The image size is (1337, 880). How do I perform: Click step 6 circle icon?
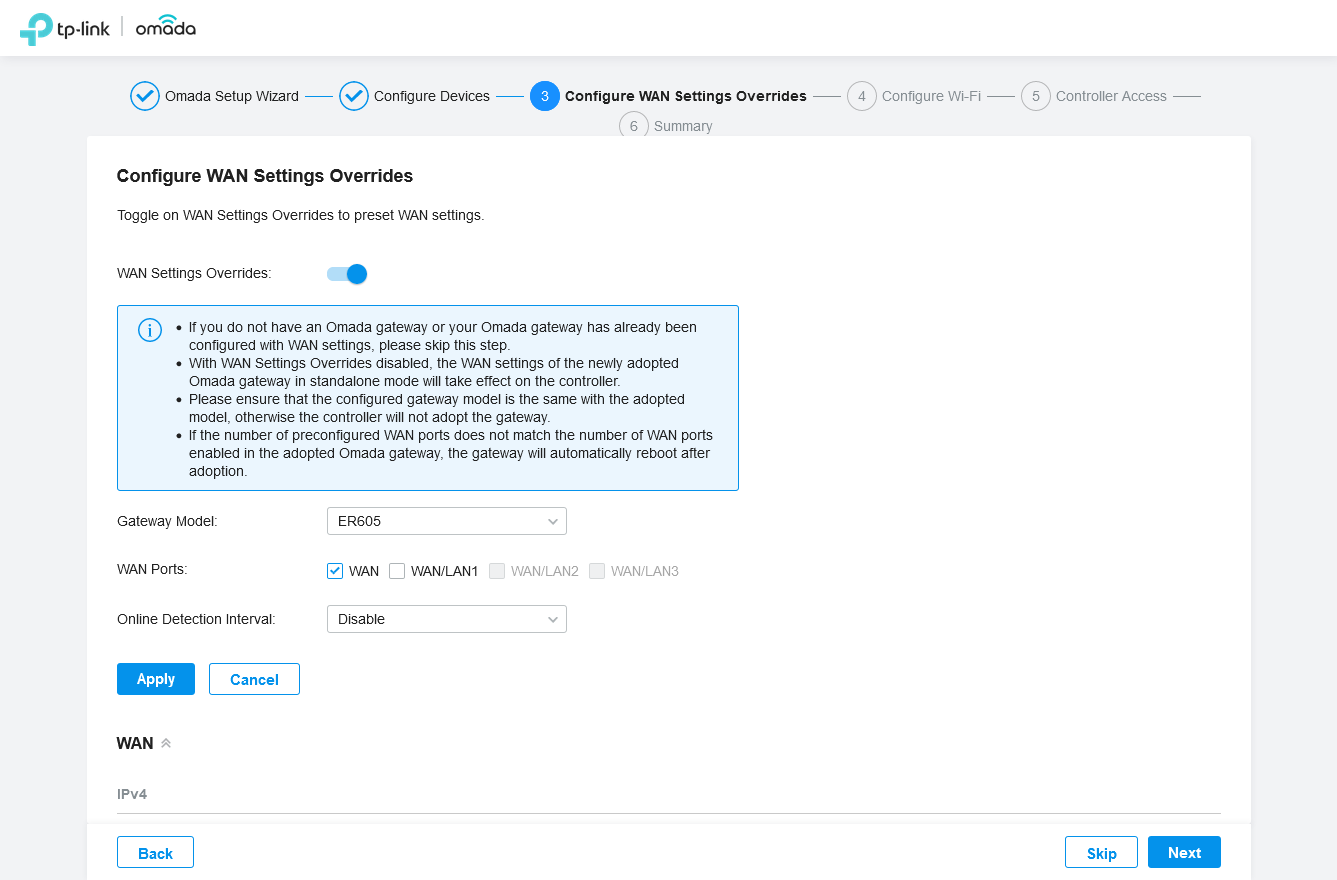click(x=634, y=126)
